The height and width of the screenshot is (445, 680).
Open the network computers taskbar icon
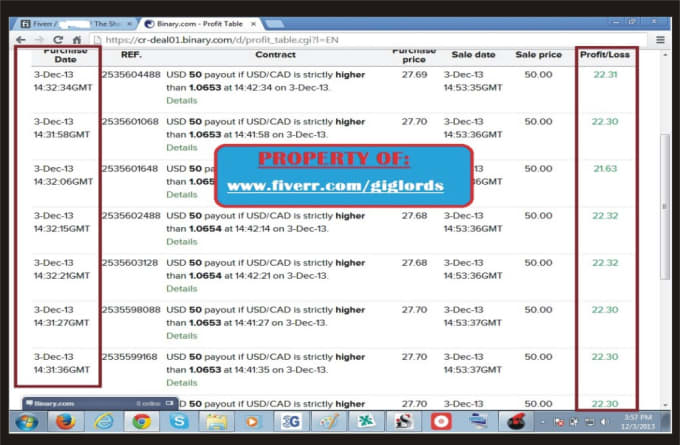click(x=479, y=421)
